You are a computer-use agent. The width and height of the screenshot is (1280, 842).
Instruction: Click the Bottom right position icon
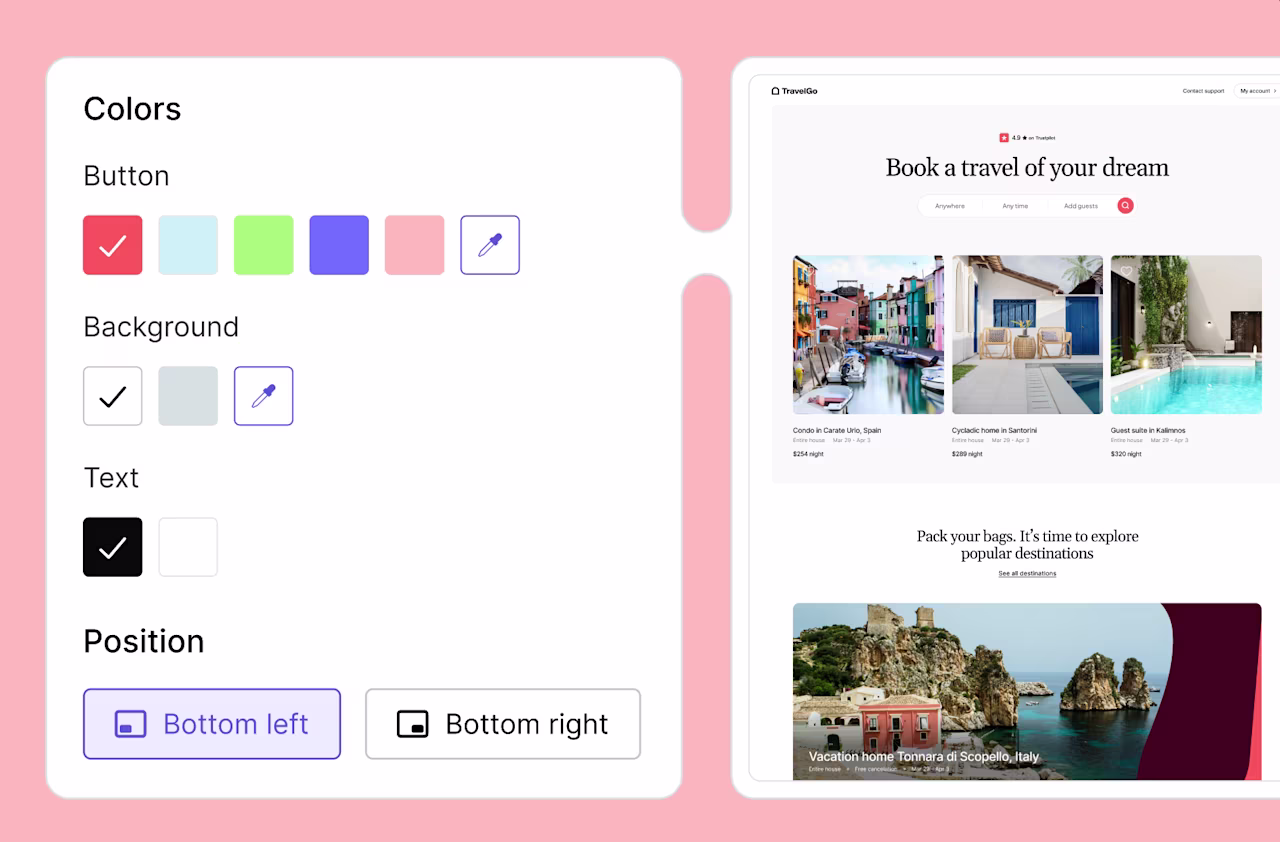click(x=413, y=724)
